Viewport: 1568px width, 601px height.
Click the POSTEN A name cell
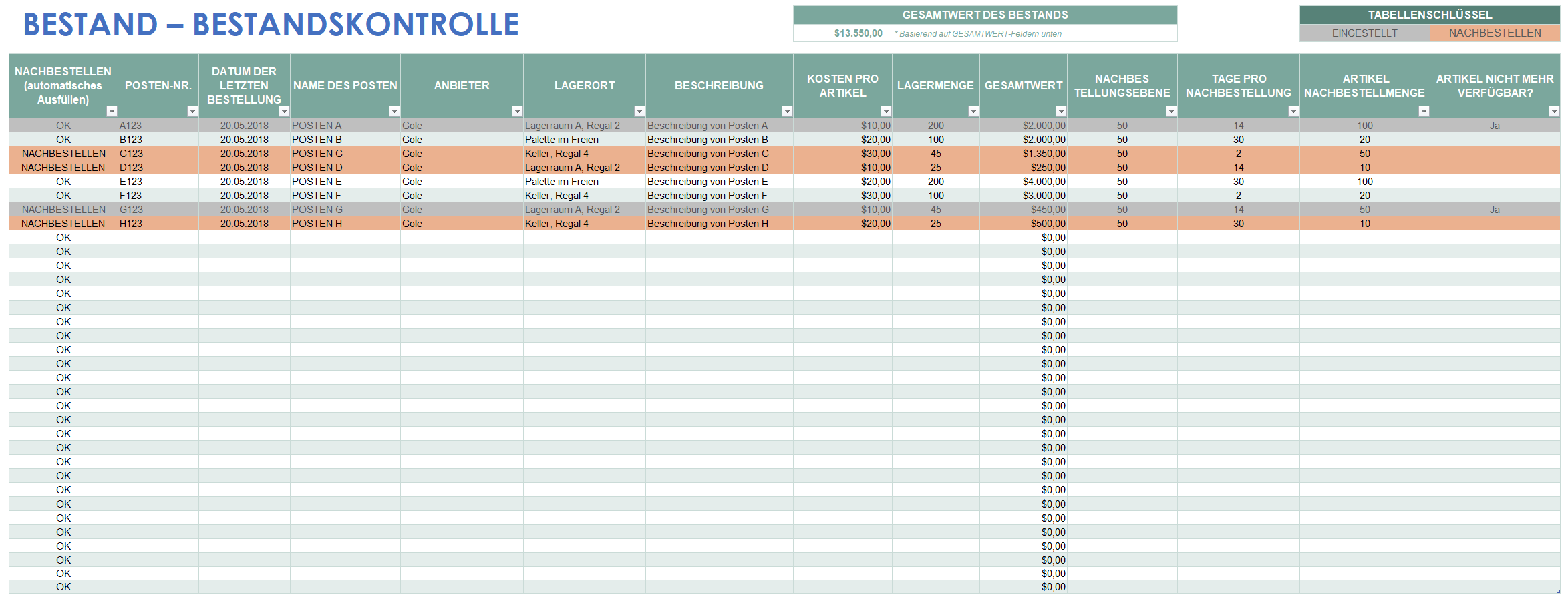point(345,126)
